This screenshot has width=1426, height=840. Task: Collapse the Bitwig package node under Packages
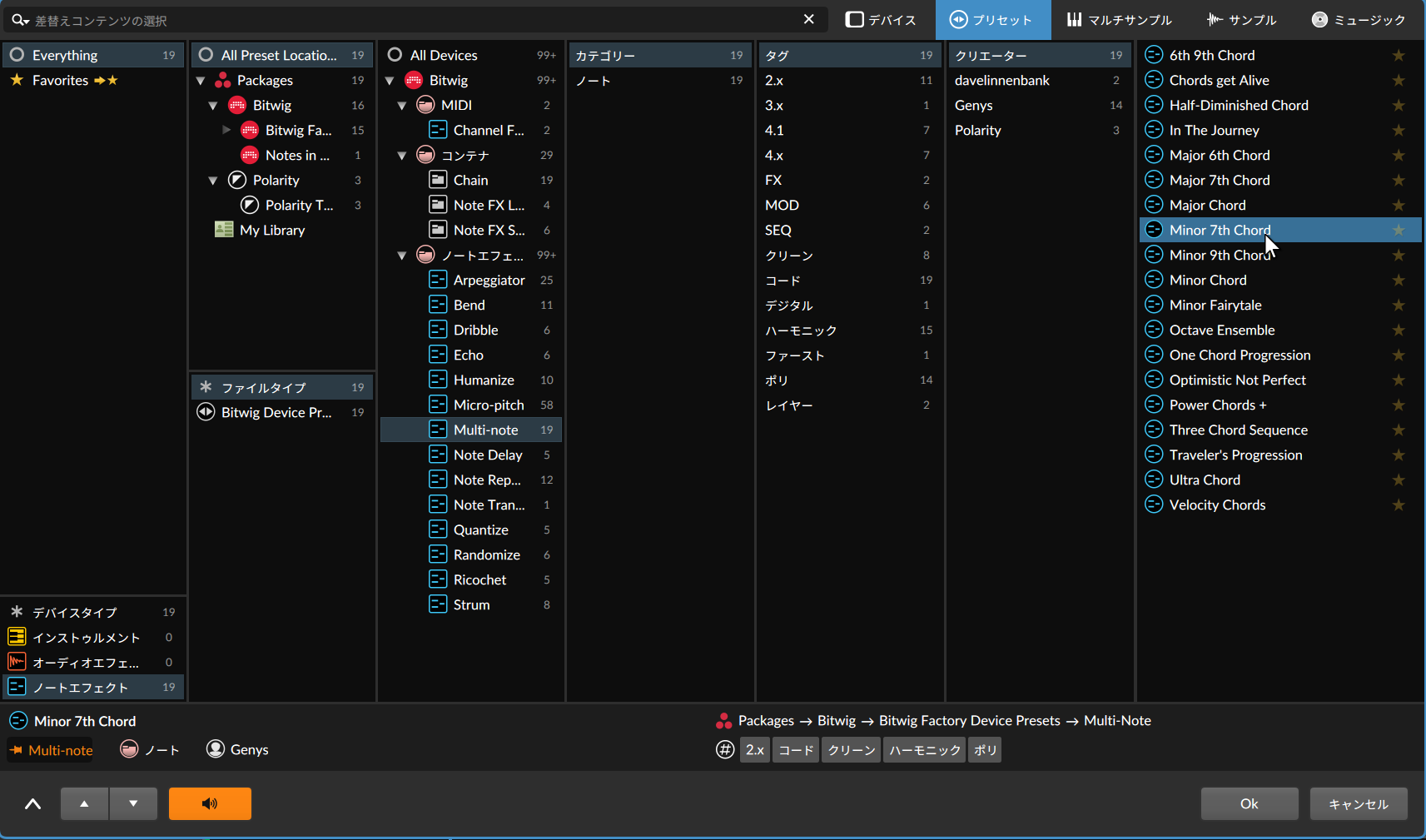[x=213, y=106]
